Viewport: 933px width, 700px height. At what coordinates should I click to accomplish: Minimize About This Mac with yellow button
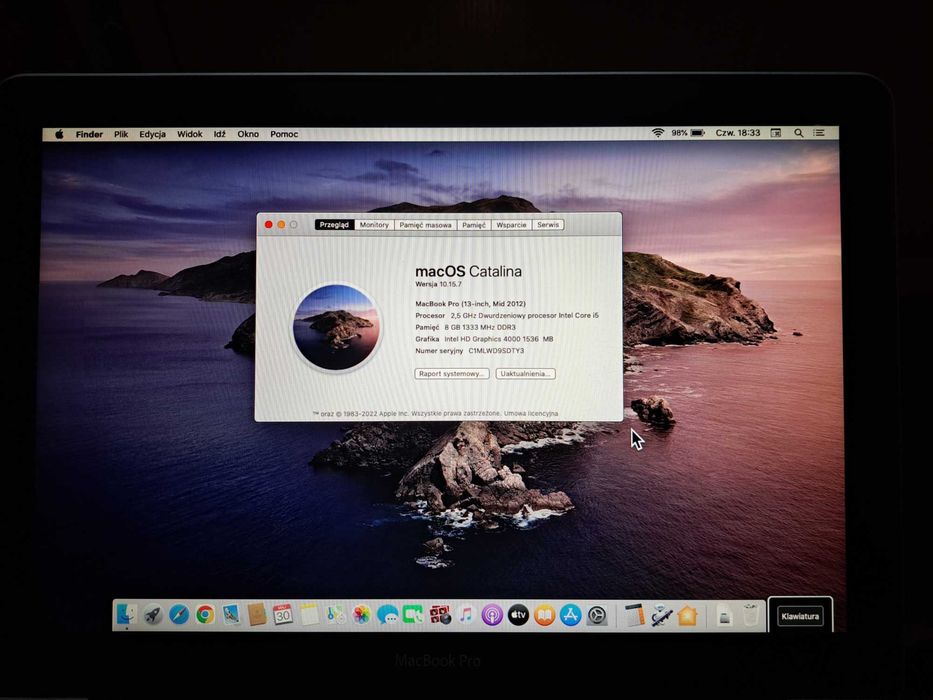click(281, 224)
